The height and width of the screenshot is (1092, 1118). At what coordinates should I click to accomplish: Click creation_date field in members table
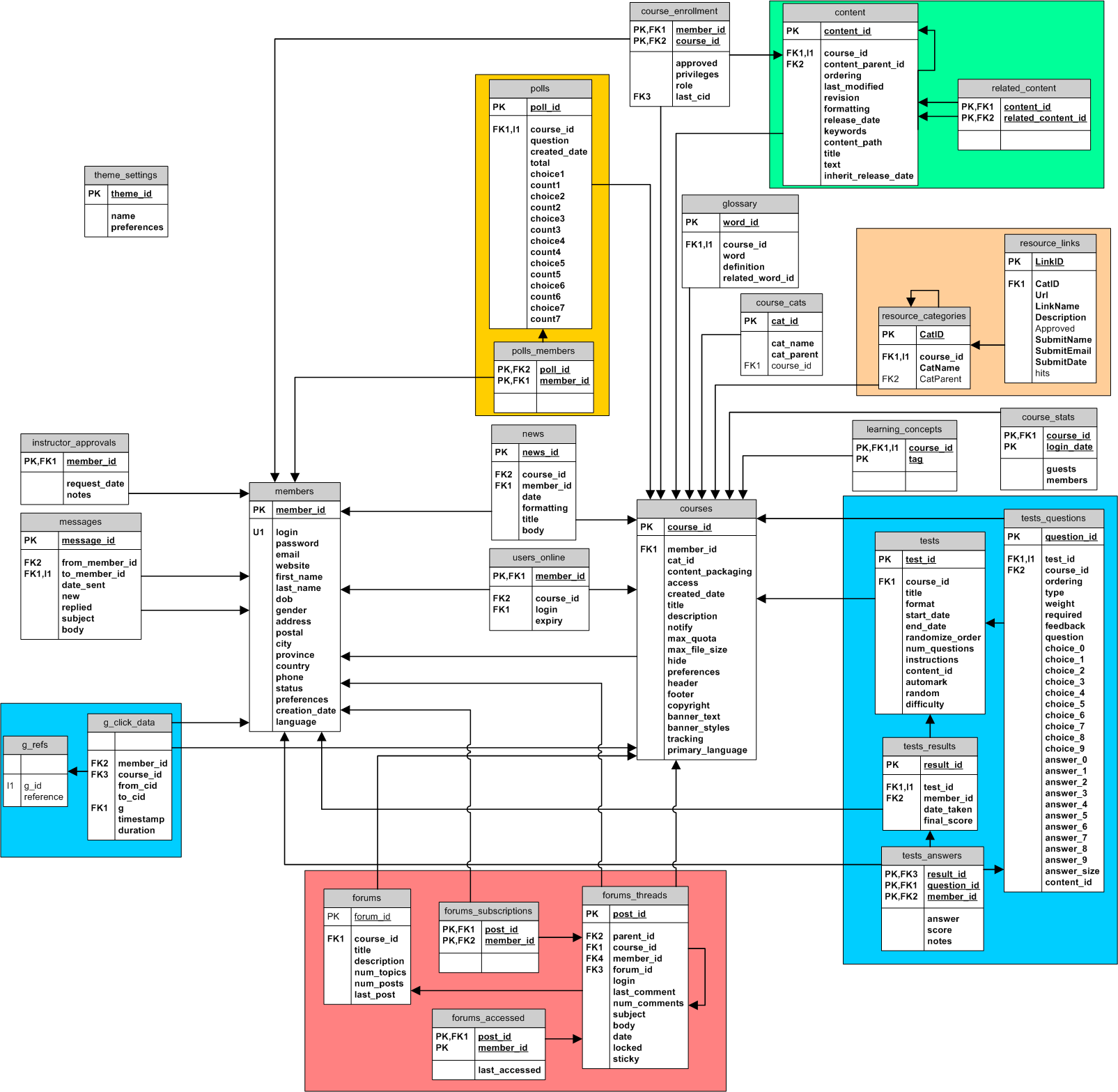pos(306,711)
